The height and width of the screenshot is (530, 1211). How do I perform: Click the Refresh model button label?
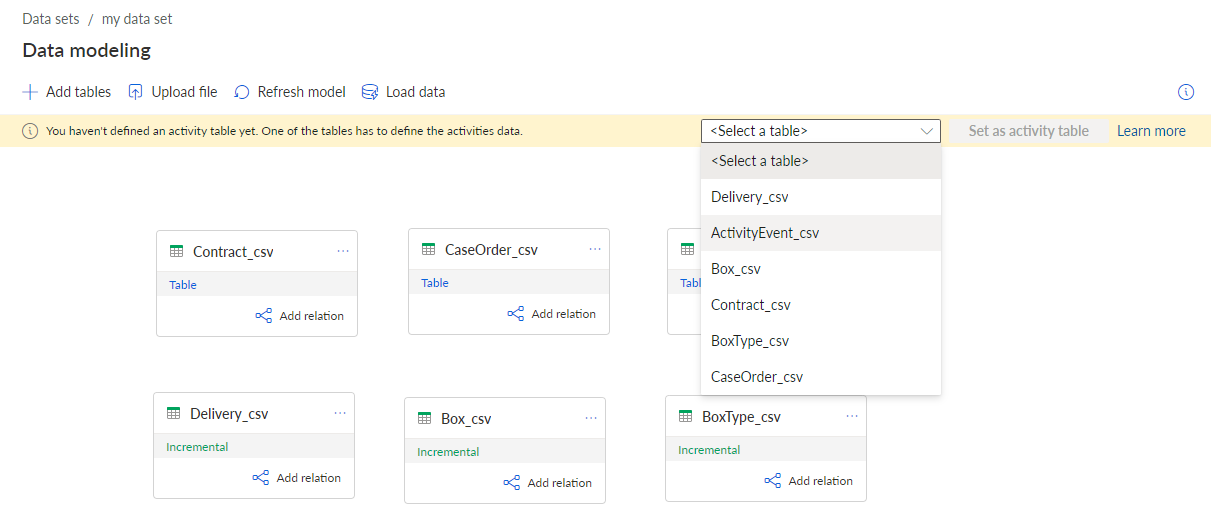(302, 92)
